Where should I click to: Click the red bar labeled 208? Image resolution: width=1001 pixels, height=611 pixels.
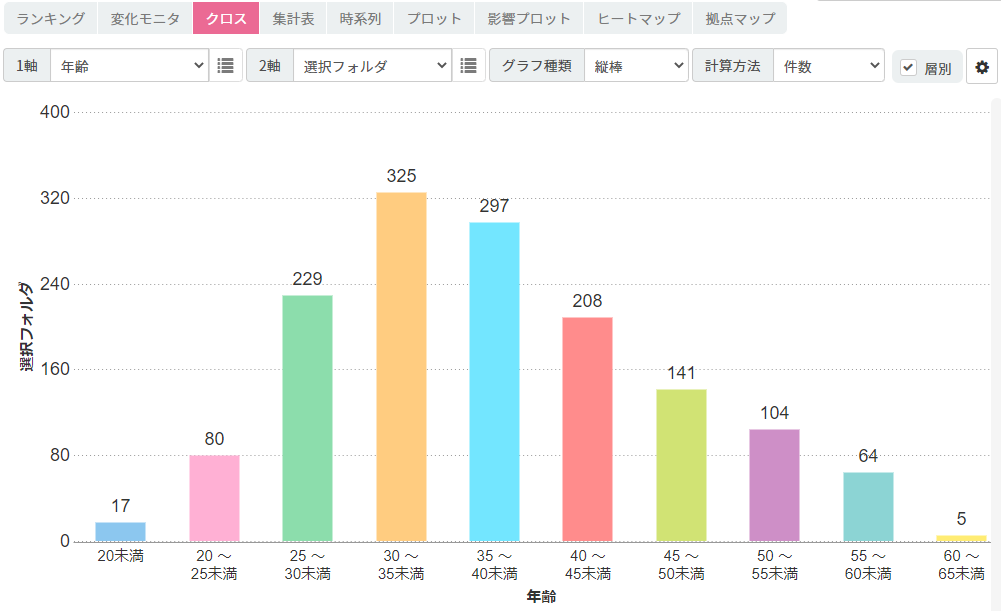(587, 429)
